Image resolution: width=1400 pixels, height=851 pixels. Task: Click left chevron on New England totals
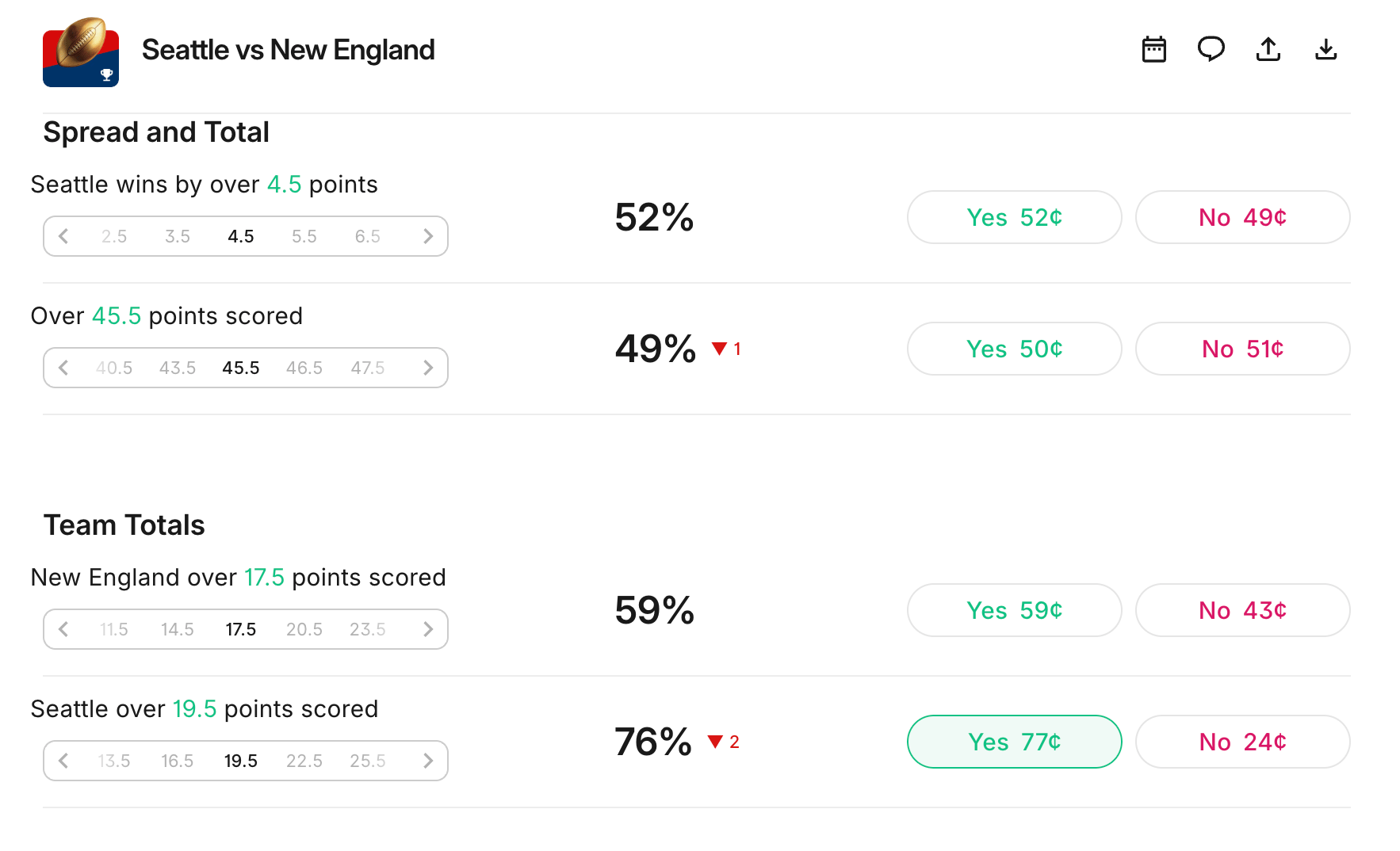coord(63,629)
